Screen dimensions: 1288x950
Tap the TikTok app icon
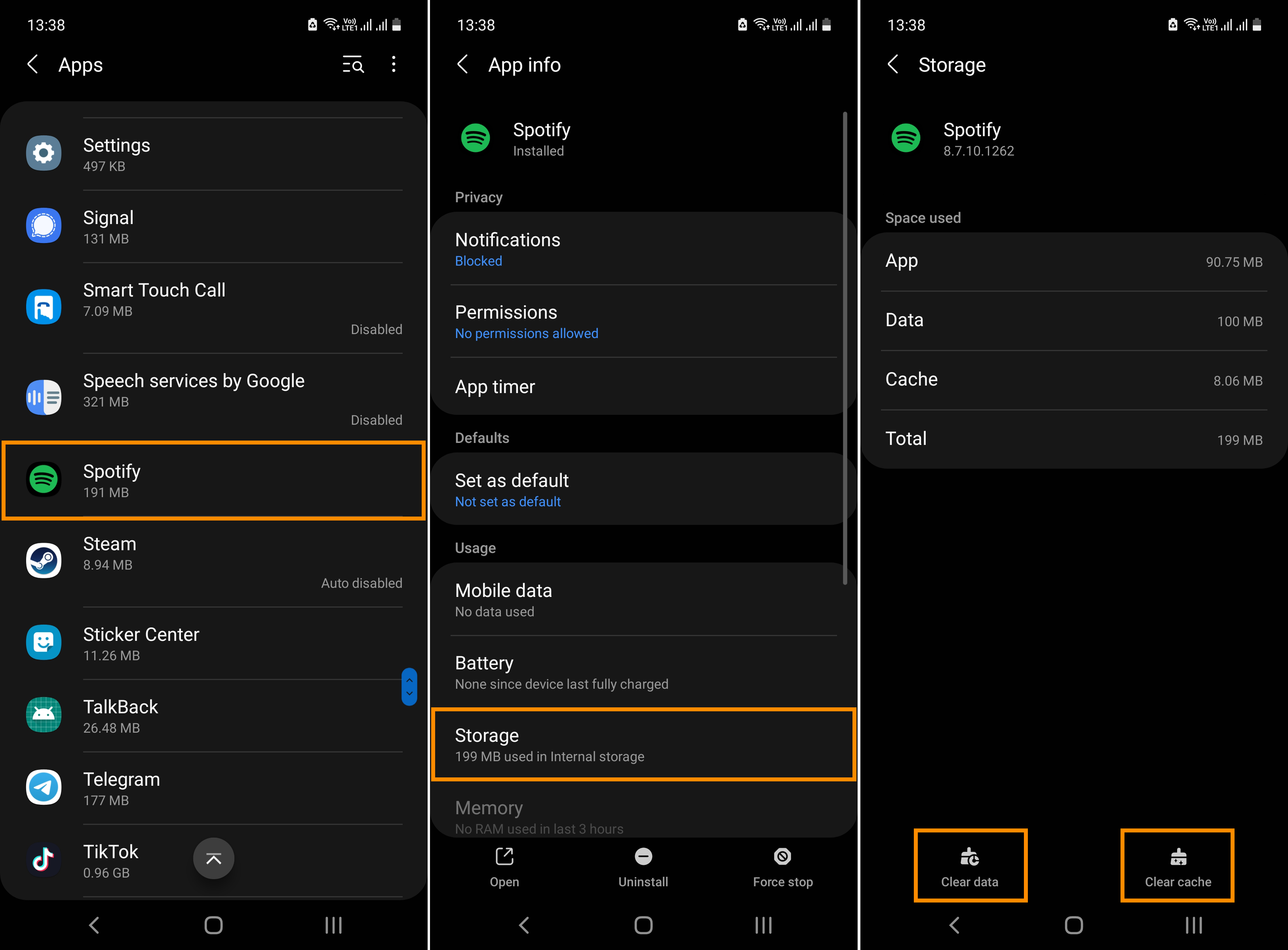44,863
